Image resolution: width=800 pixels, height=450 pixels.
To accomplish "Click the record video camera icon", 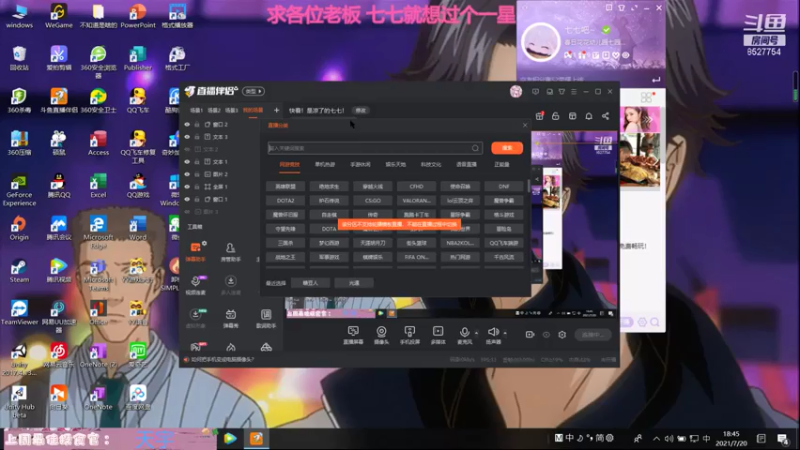I will tap(530, 335).
